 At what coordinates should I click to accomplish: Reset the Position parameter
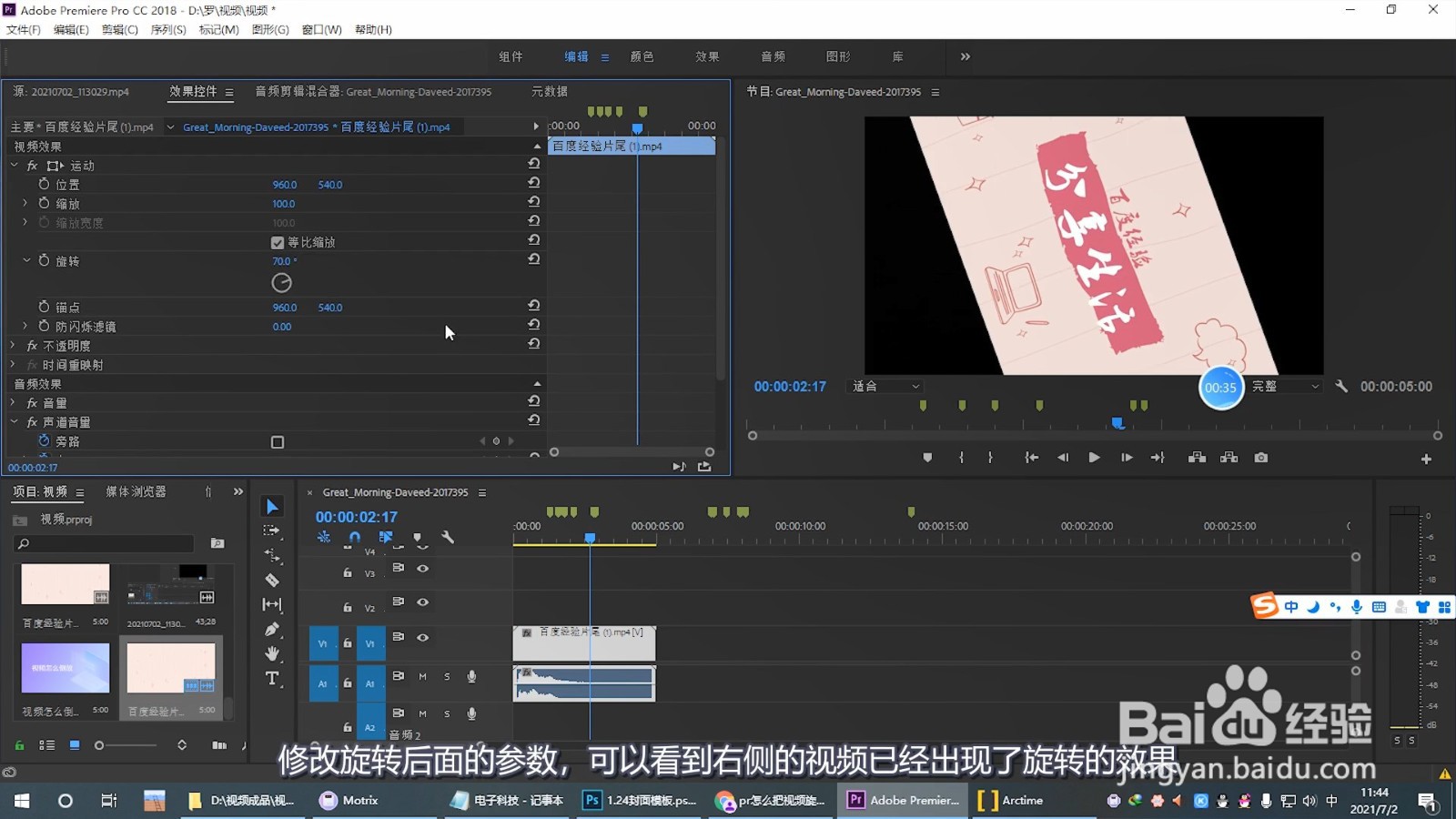(534, 183)
